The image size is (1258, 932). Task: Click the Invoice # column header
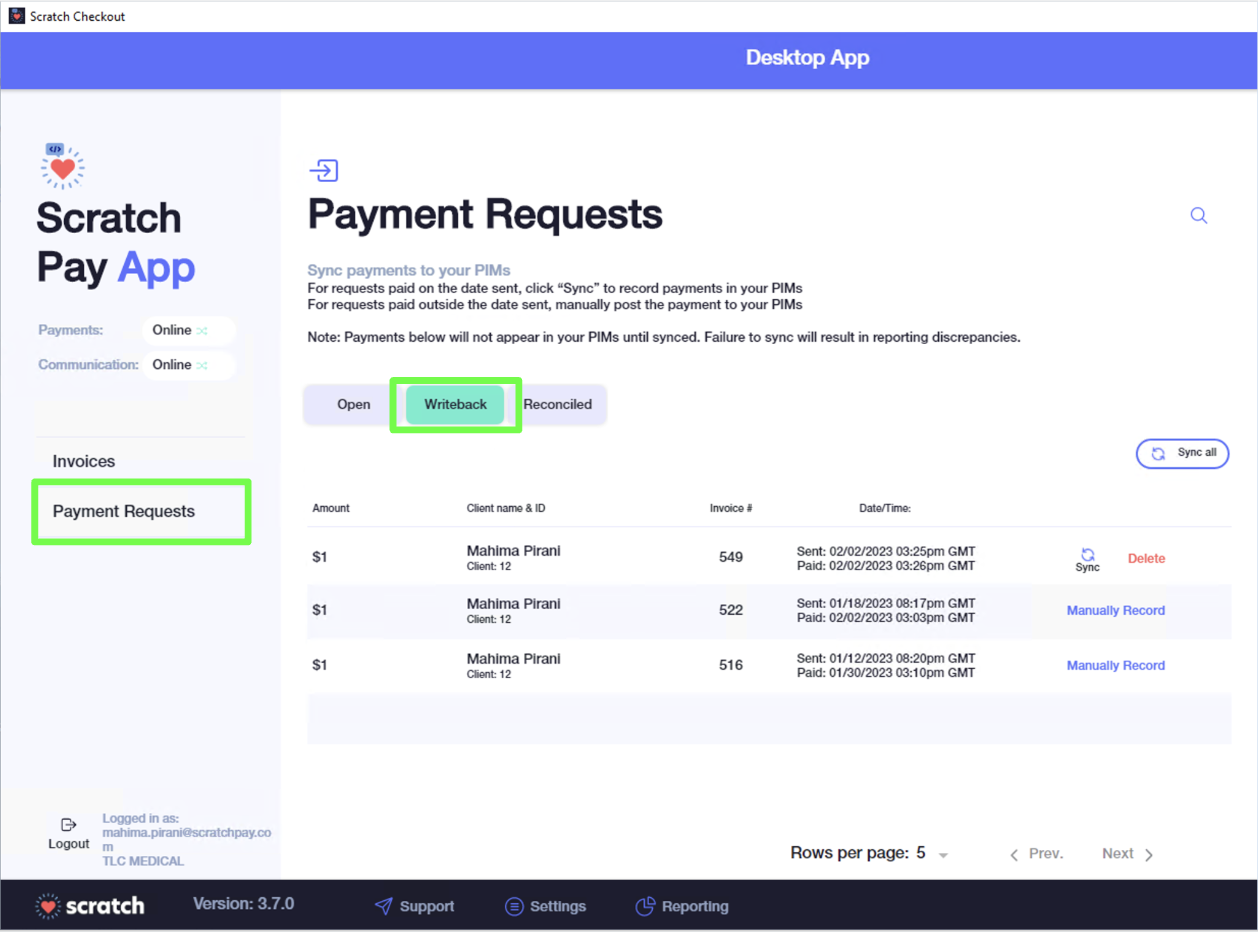click(731, 508)
